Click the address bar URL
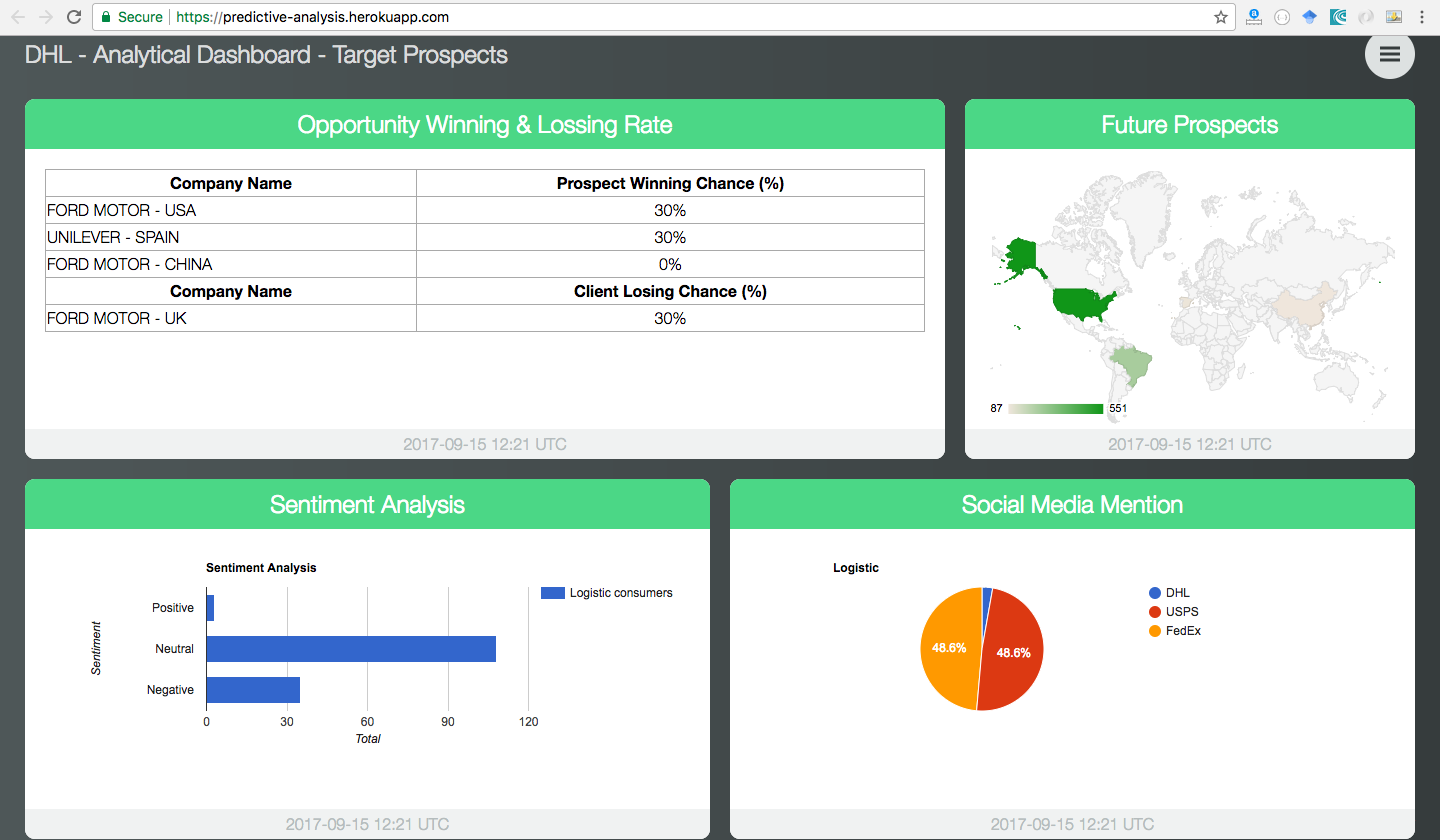 click(x=312, y=17)
